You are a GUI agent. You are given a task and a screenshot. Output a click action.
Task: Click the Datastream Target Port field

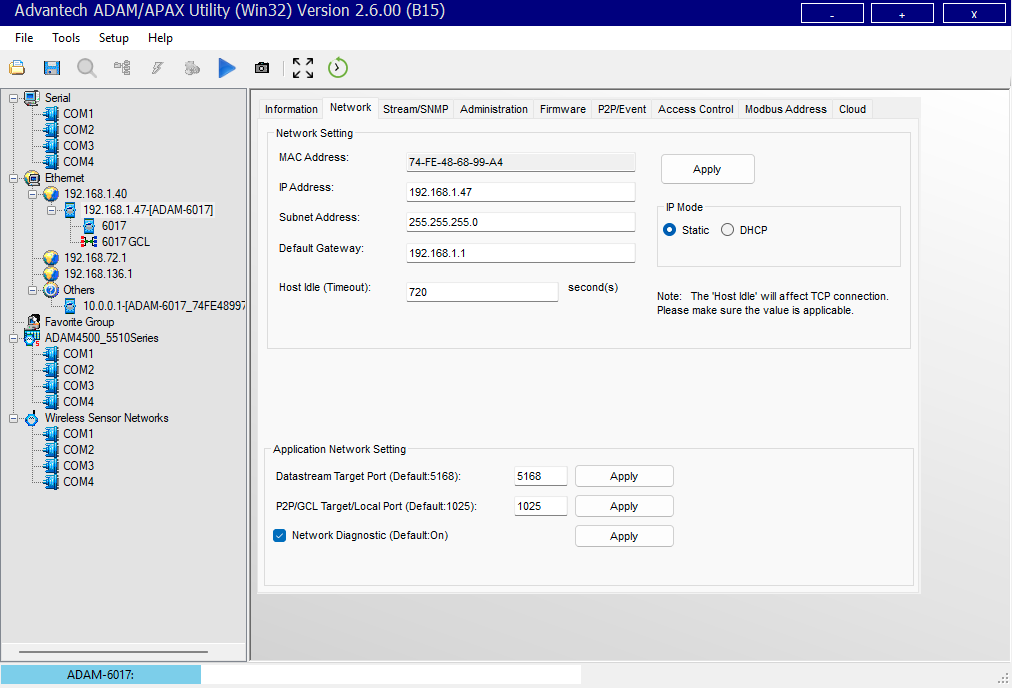[541, 476]
